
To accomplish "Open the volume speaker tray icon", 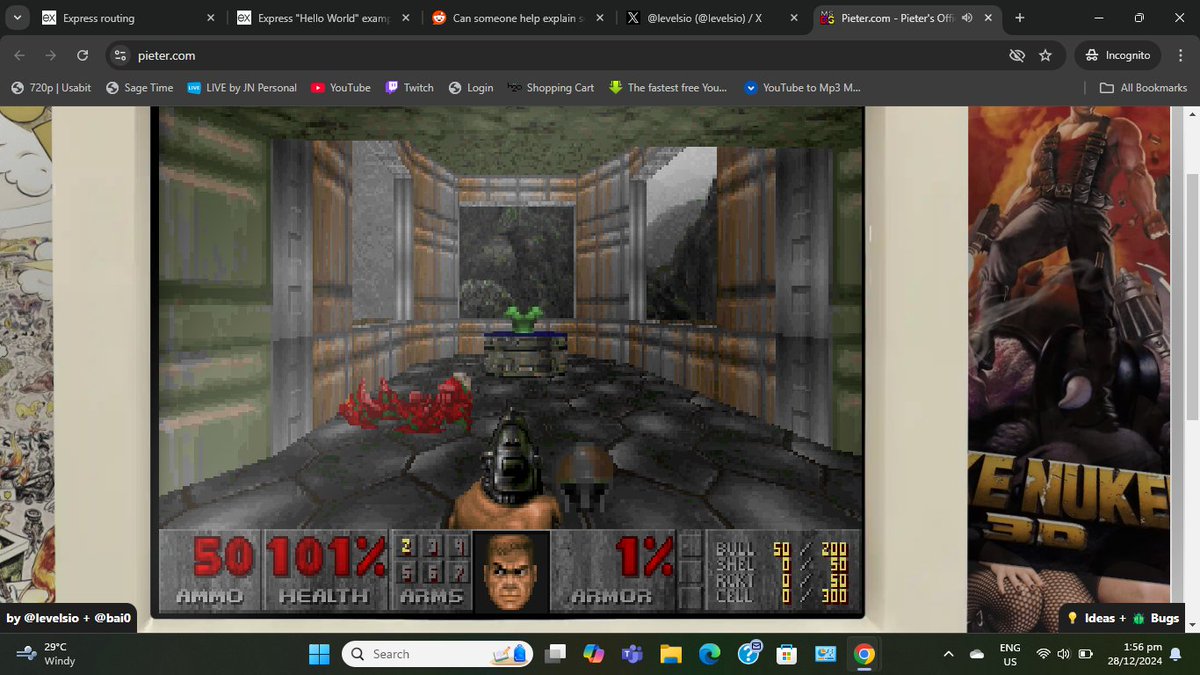I will [x=1062, y=654].
